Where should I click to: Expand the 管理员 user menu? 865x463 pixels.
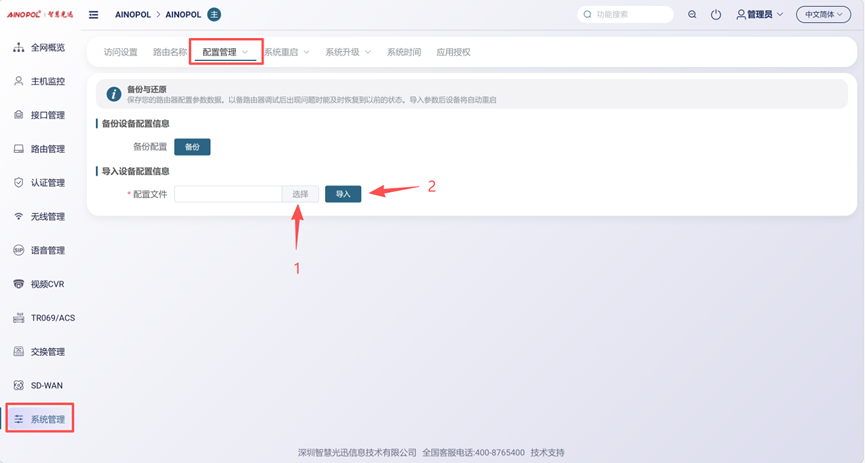pos(760,15)
